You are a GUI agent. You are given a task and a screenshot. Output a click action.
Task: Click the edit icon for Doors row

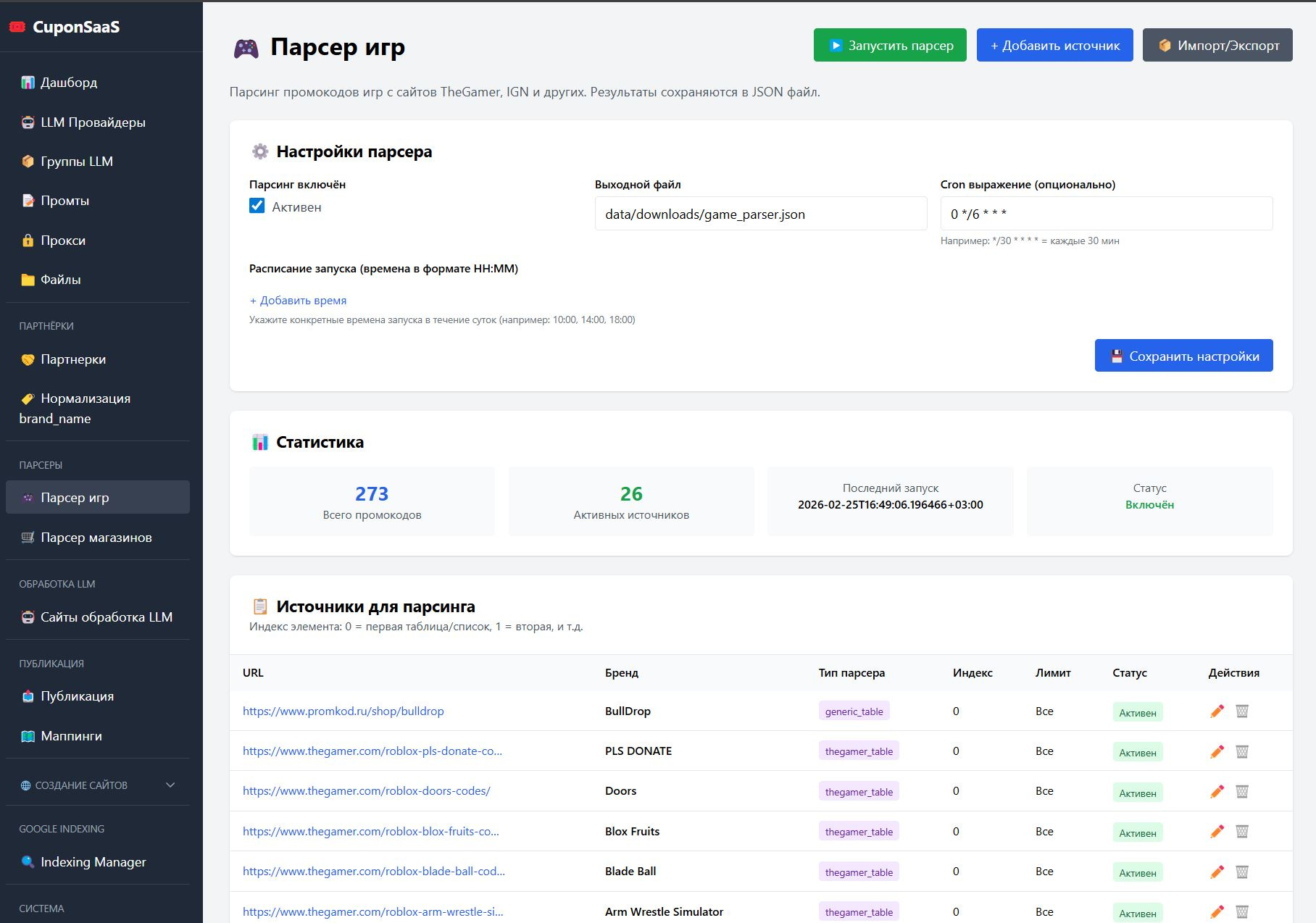click(1217, 792)
